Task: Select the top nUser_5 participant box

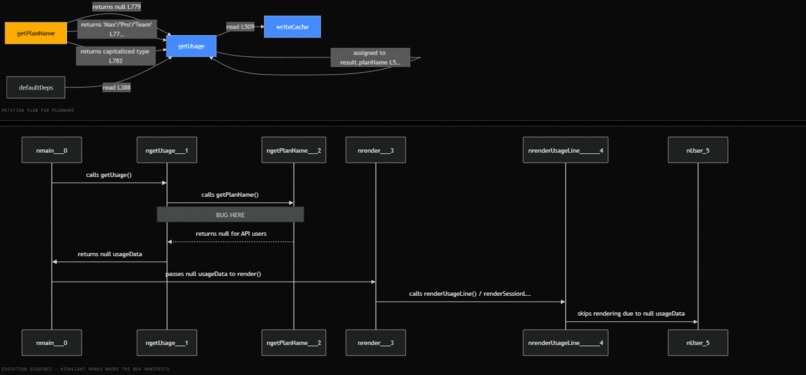Action: point(698,150)
